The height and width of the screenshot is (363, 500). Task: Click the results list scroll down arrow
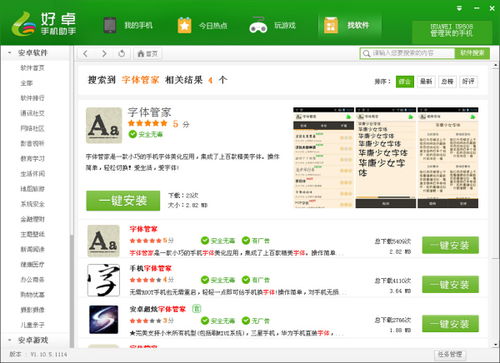point(495,344)
